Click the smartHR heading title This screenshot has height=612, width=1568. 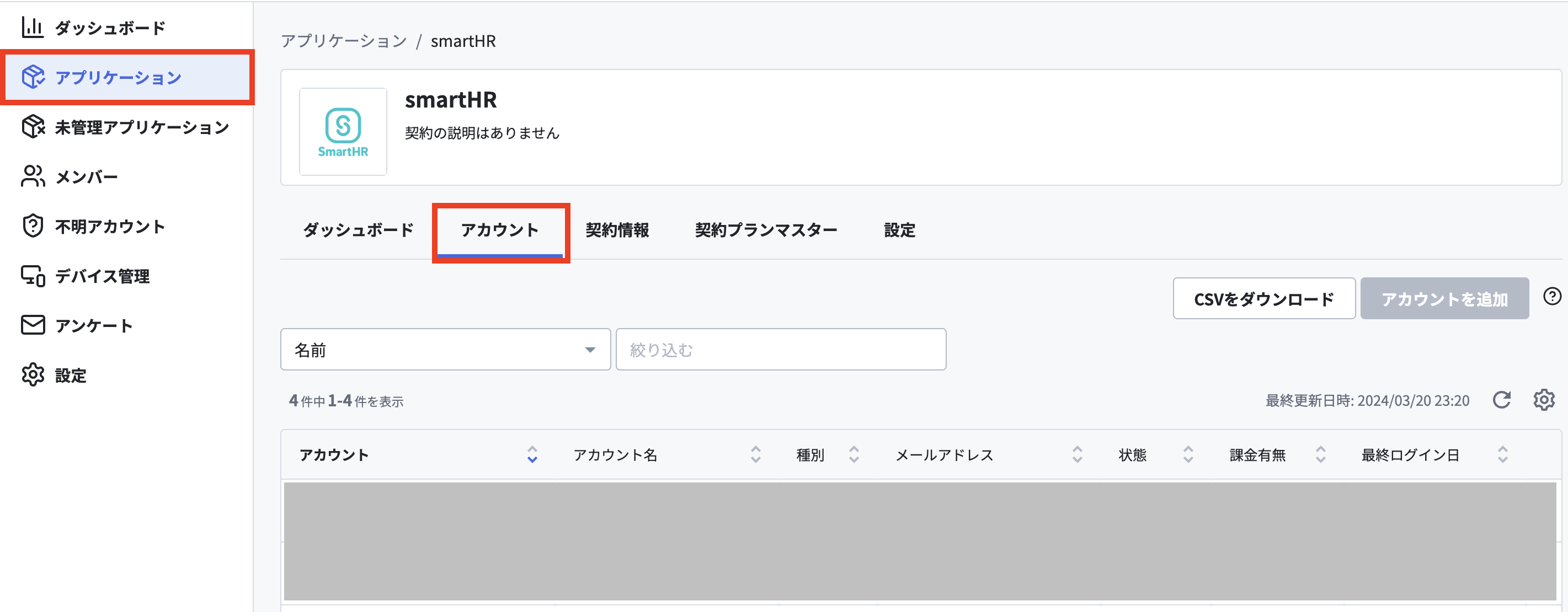pyautogui.click(x=451, y=100)
